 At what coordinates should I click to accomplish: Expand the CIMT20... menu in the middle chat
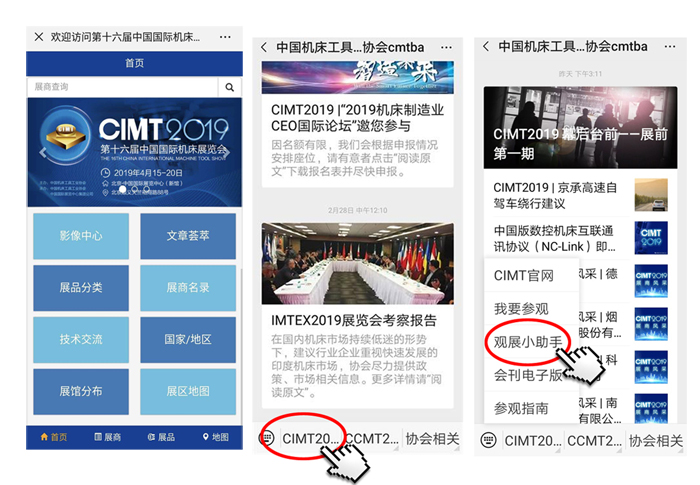(x=310, y=437)
